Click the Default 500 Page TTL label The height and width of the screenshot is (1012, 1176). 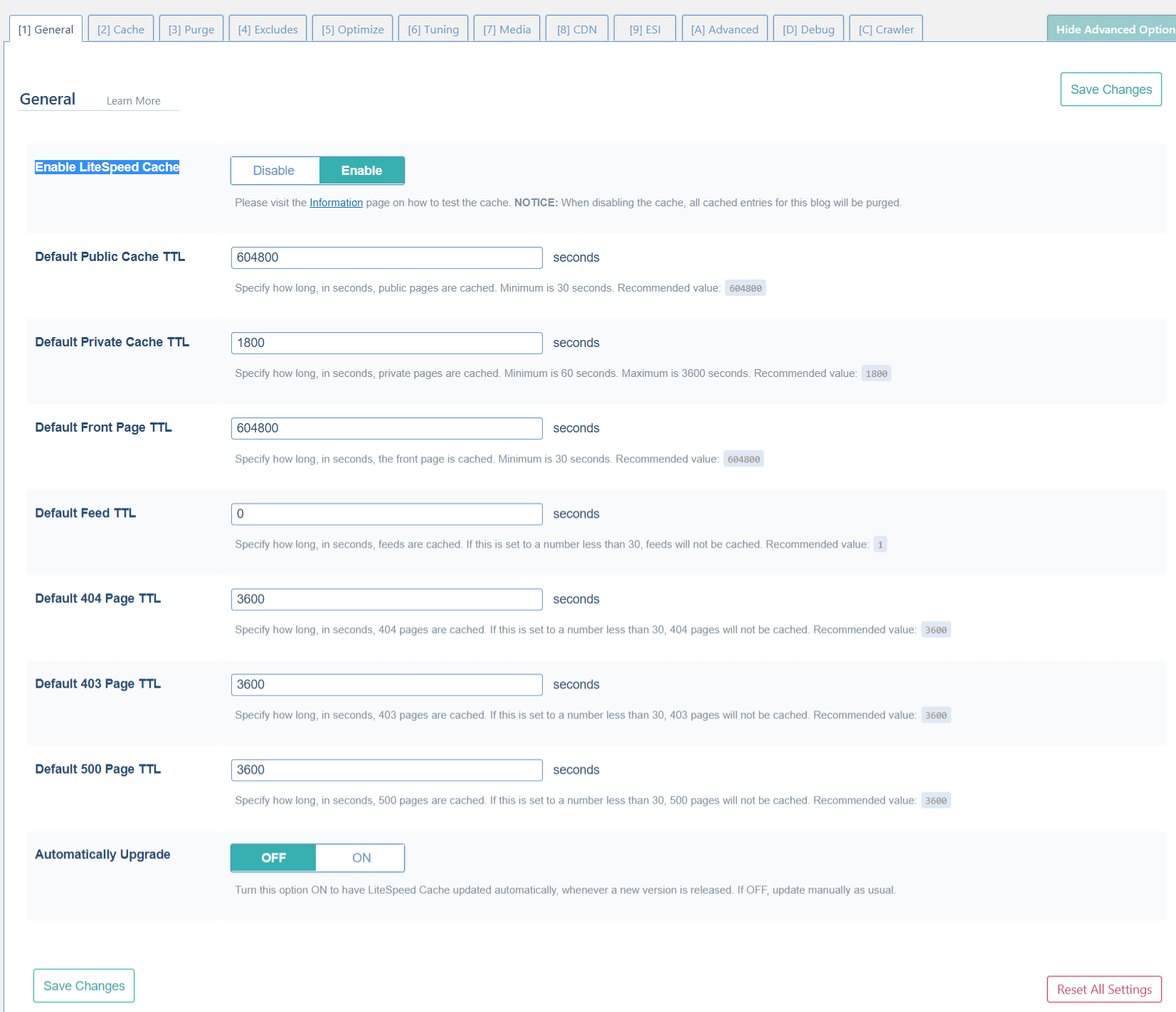[98, 769]
